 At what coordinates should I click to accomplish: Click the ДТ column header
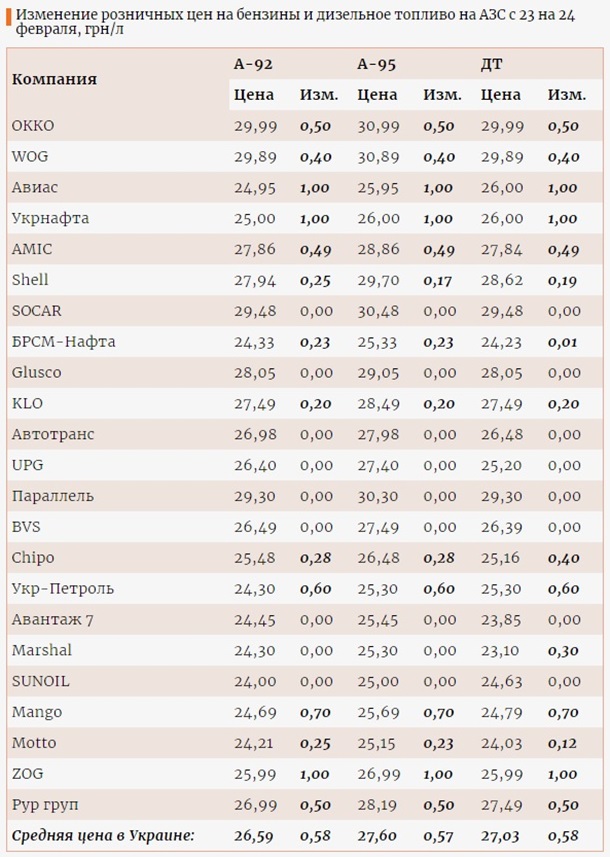click(x=492, y=64)
